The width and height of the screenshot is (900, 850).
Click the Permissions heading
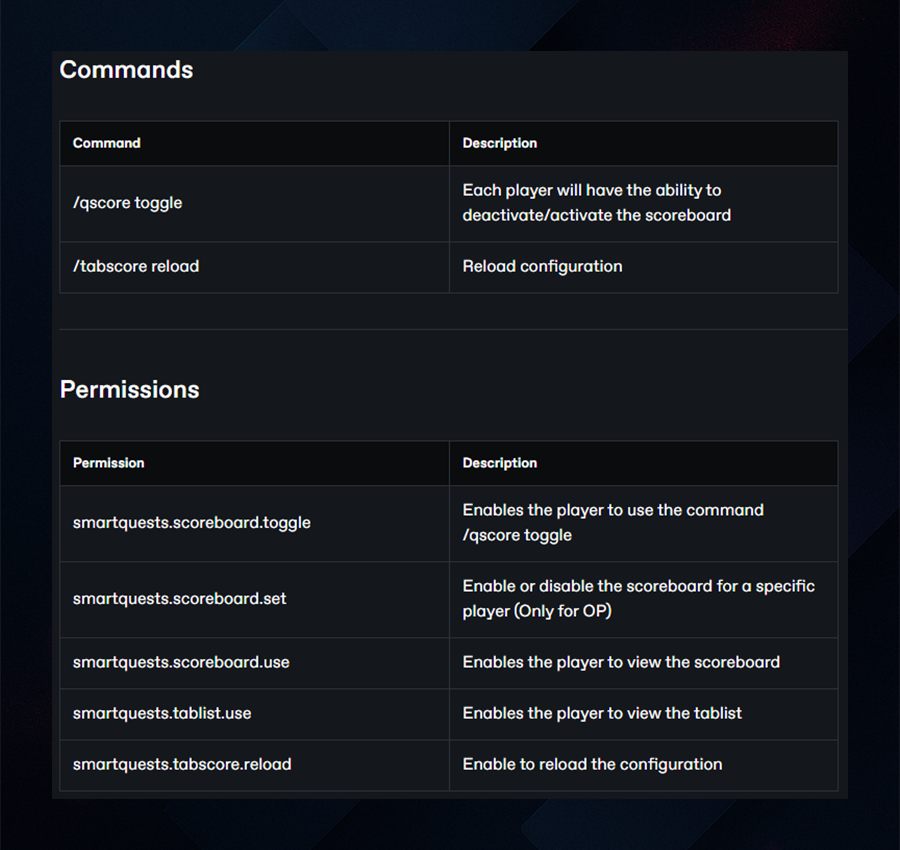130,390
